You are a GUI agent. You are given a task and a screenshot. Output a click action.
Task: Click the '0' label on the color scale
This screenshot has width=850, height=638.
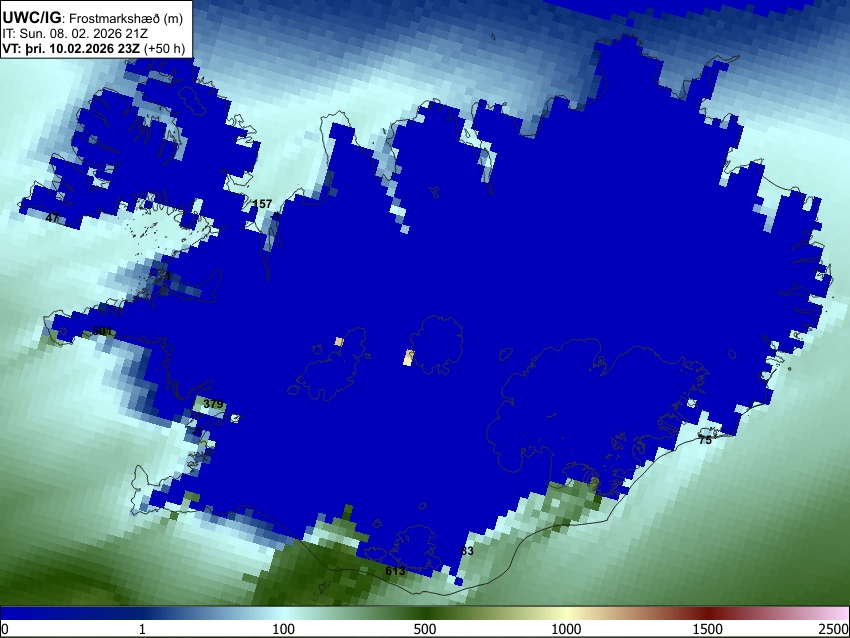5,629
